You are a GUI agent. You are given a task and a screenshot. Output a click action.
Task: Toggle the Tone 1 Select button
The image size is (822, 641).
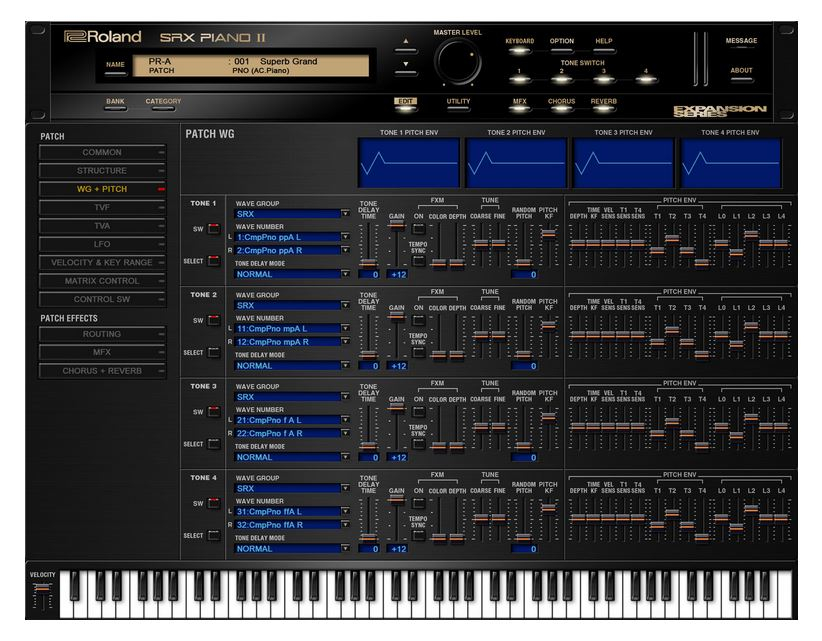pyautogui.click(x=214, y=260)
